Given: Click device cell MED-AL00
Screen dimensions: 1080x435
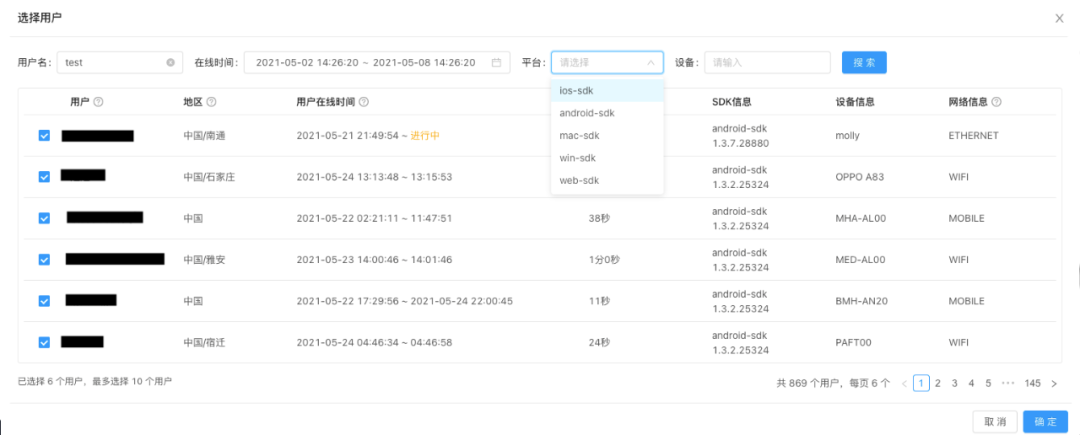Looking at the screenshot, I should coord(860,259).
